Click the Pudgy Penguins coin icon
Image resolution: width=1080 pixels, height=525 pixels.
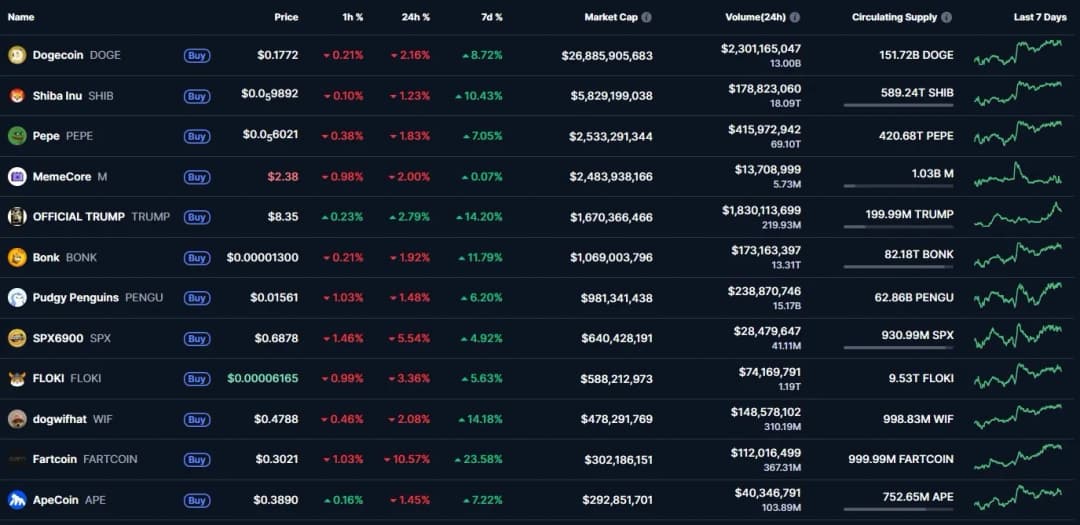click(x=17, y=298)
